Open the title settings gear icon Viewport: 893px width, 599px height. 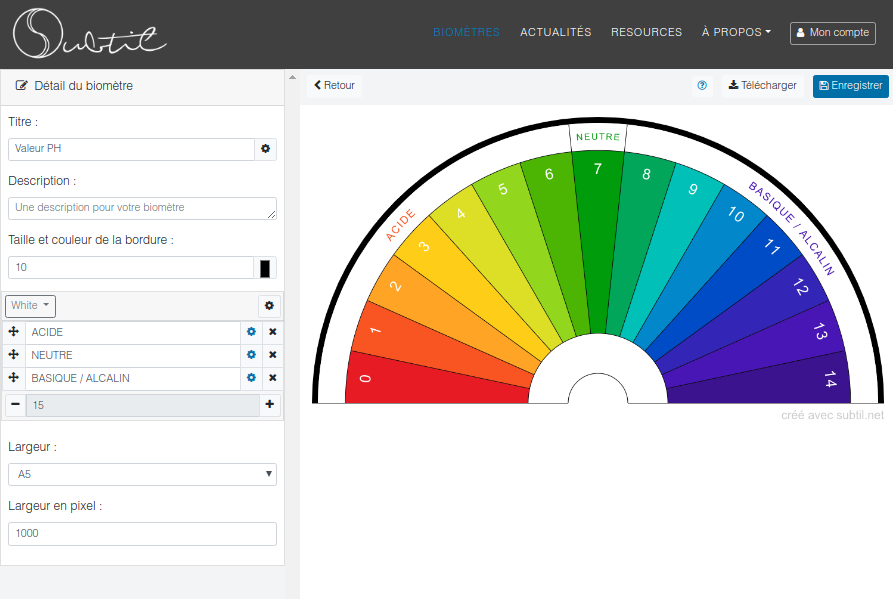coord(266,149)
